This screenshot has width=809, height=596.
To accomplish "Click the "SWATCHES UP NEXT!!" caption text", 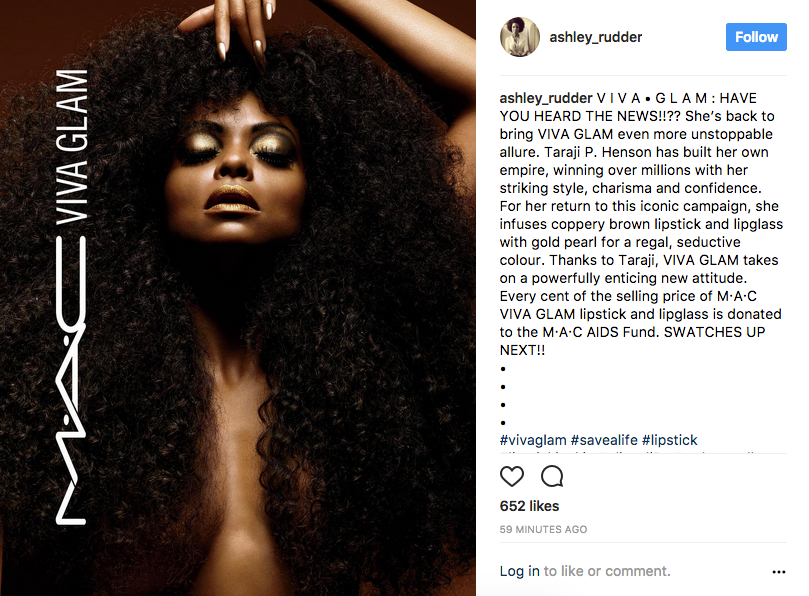I will 632,341.
